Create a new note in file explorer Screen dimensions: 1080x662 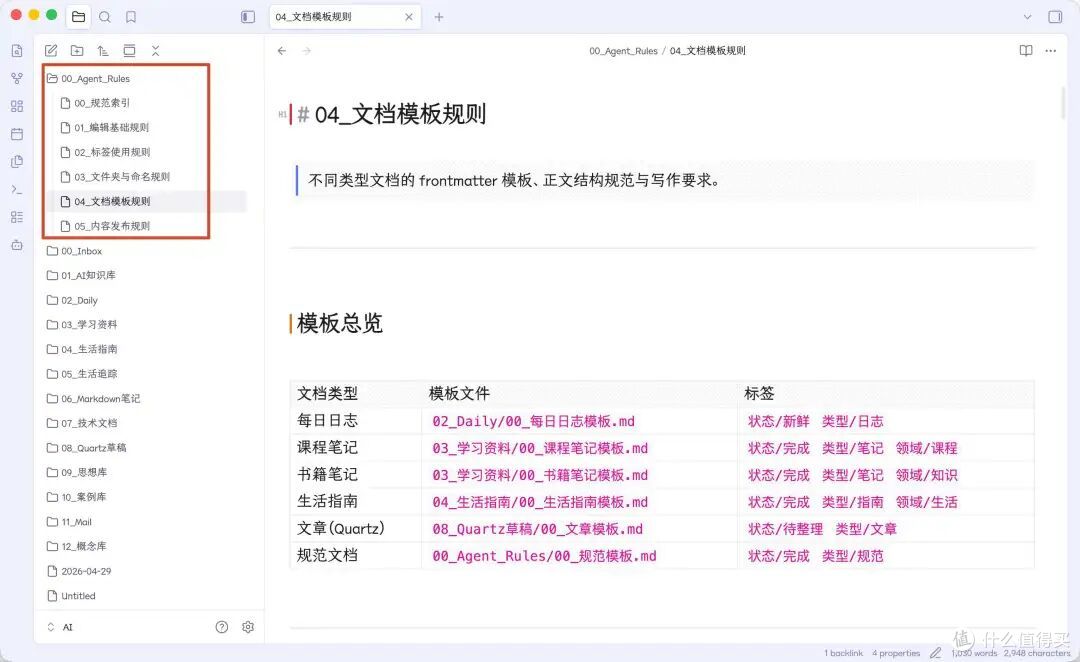[x=51, y=50]
